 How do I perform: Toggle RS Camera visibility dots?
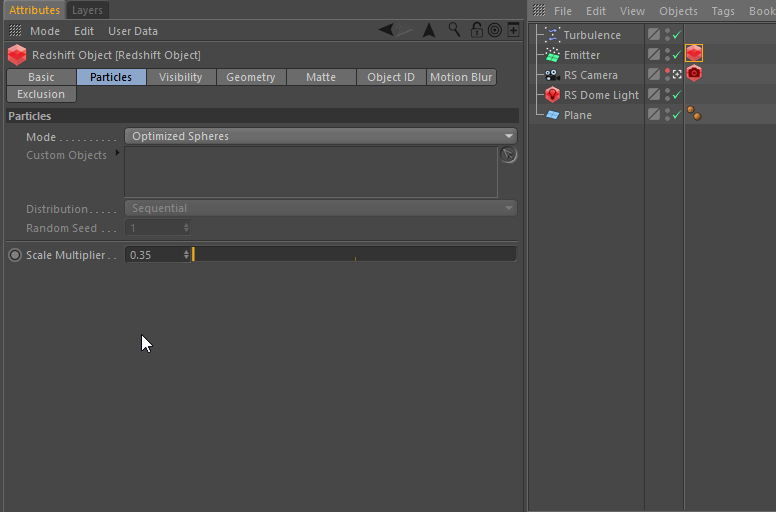(667, 74)
